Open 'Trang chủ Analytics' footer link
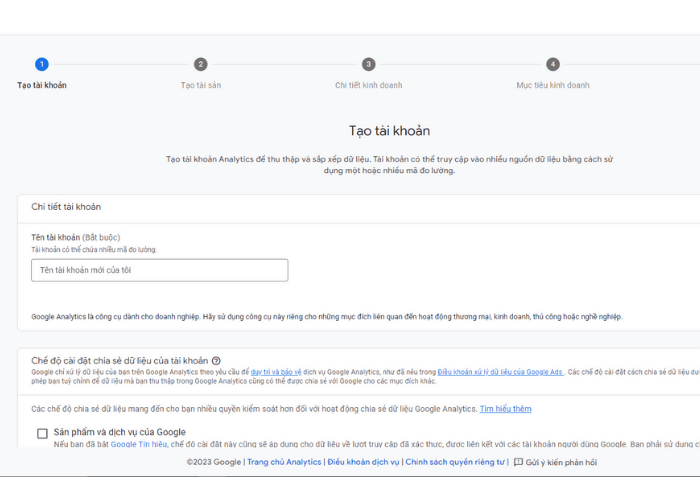The width and height of the screenshot is (700, 500). click(x=284, y=462)
